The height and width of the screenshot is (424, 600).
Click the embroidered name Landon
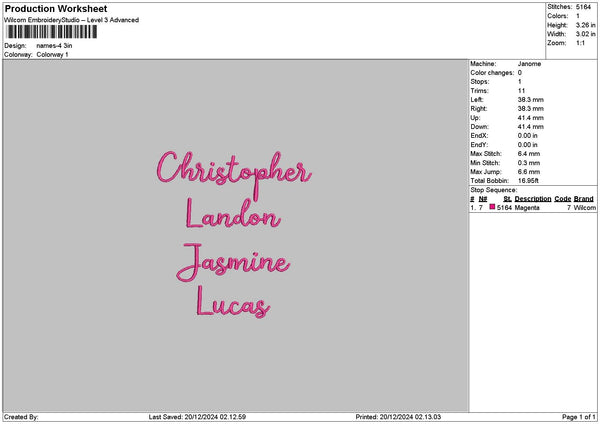pyautogui.click(x=233, y=214)
